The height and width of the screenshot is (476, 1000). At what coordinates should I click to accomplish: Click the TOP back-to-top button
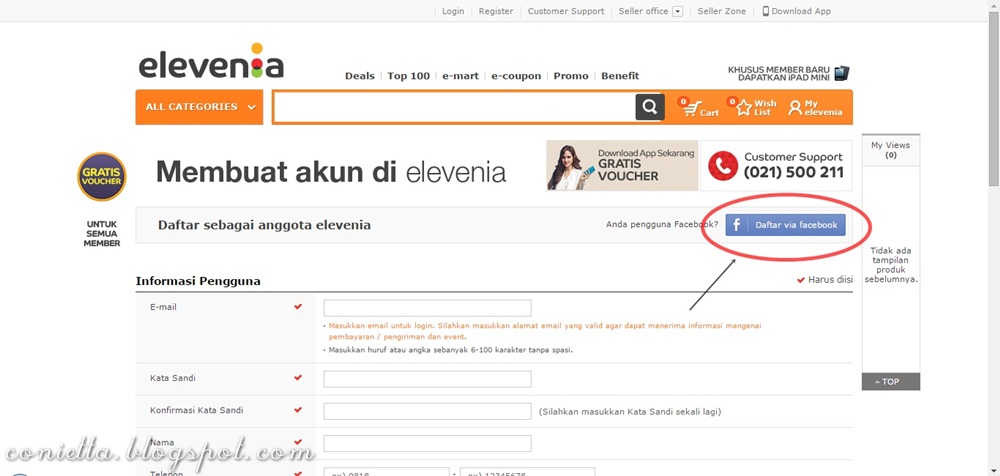pos(890,382)
